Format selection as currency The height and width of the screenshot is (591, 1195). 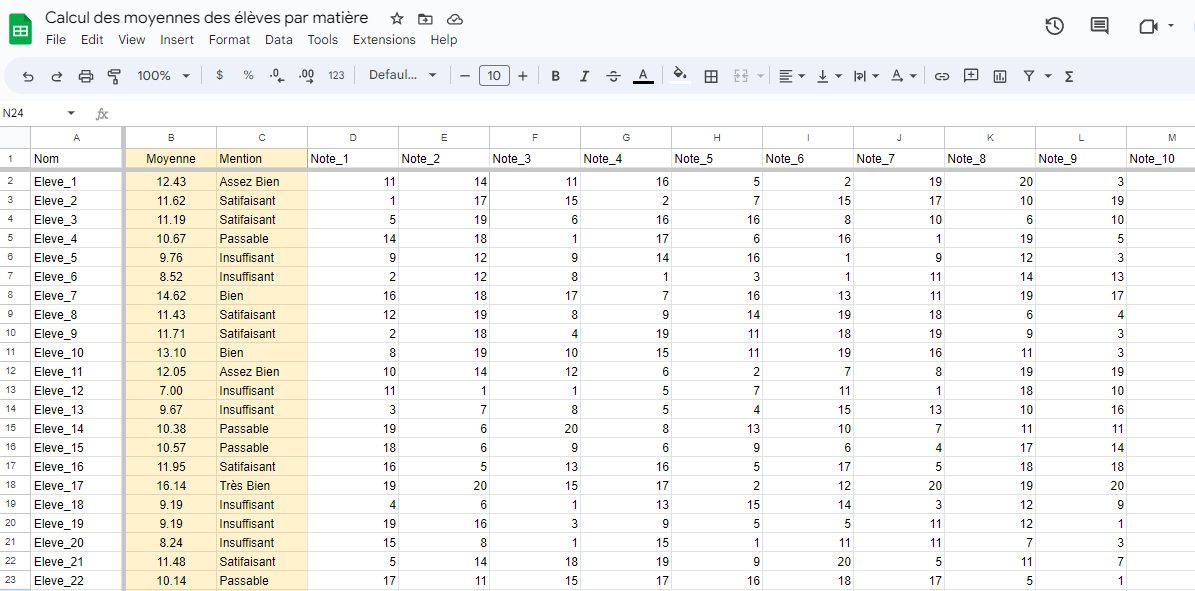tap(219, 75)
